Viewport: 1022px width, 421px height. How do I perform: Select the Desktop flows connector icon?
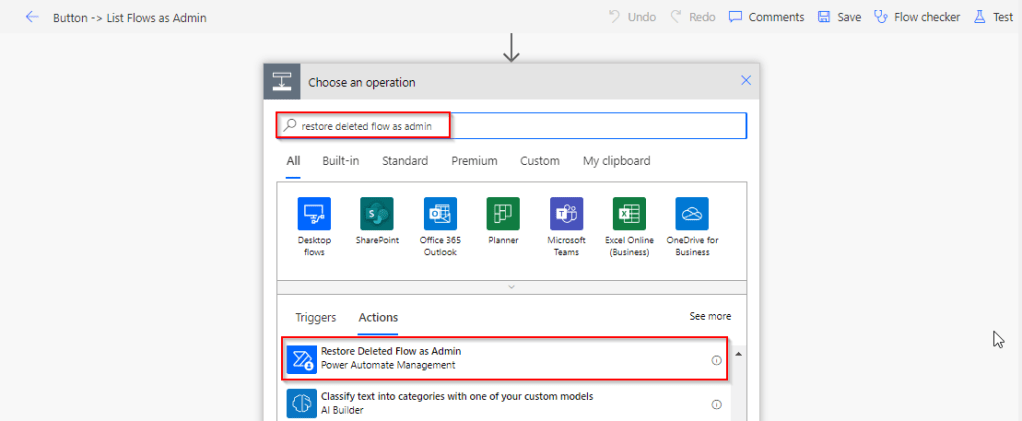[x=314, y=214]
